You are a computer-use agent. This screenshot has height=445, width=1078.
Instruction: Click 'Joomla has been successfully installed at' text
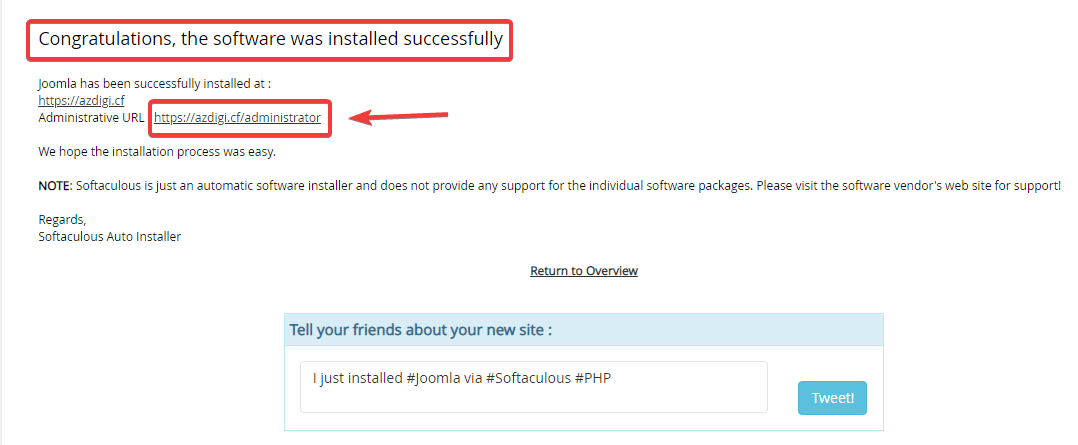pyautogui.click(x=154, y=84)
